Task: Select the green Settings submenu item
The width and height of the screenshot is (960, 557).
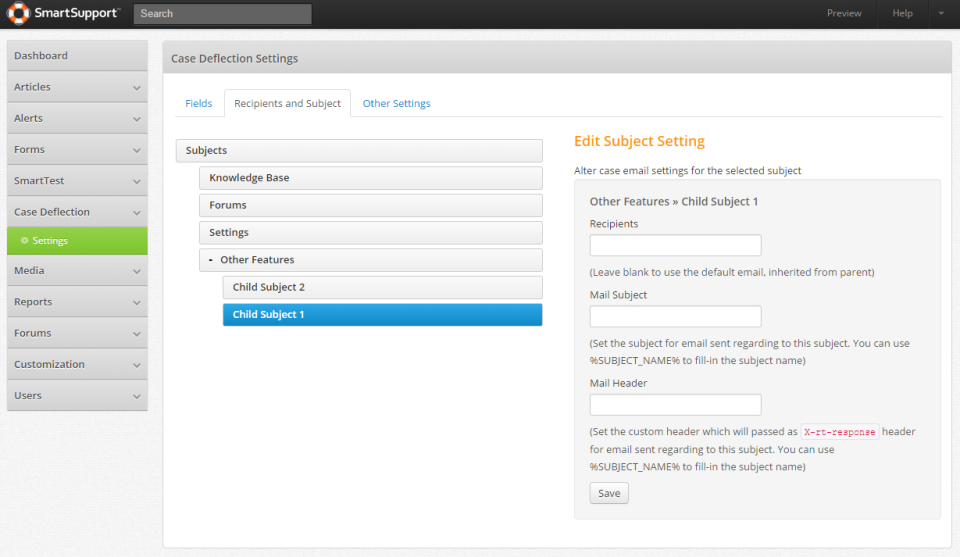Action: click(x=77, y=241)
